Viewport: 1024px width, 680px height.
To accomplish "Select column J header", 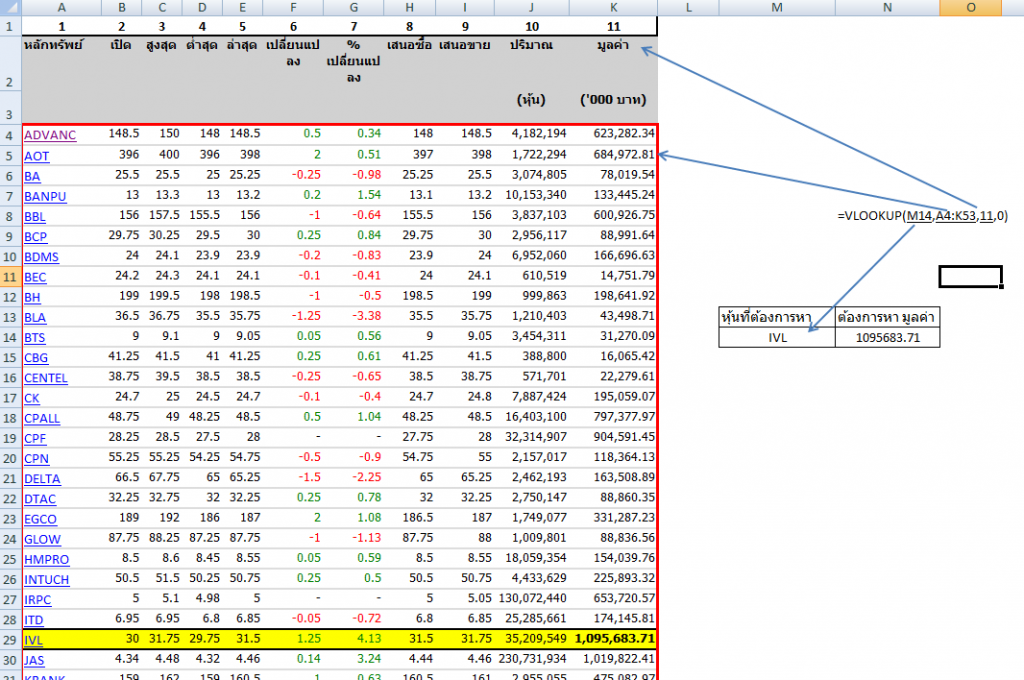I will (532, 8).
